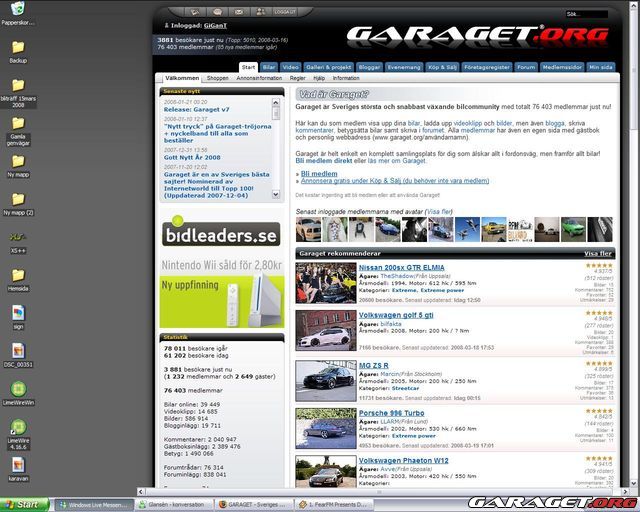Select the Information sub-tab
Image resolution: width=640 pixels, height=512 pixels.
tap(346, 78)
